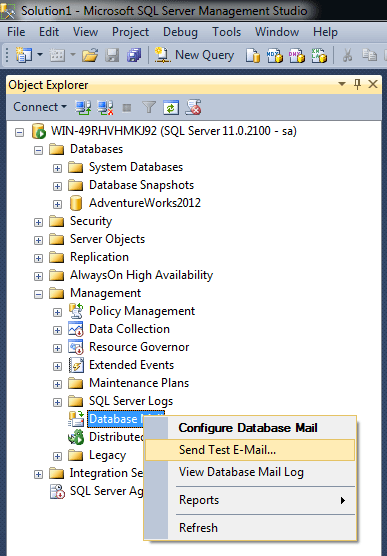Viewport: 387px width, 556px height.
Task: Select View Database Mail Log
Action: [250, 472]
